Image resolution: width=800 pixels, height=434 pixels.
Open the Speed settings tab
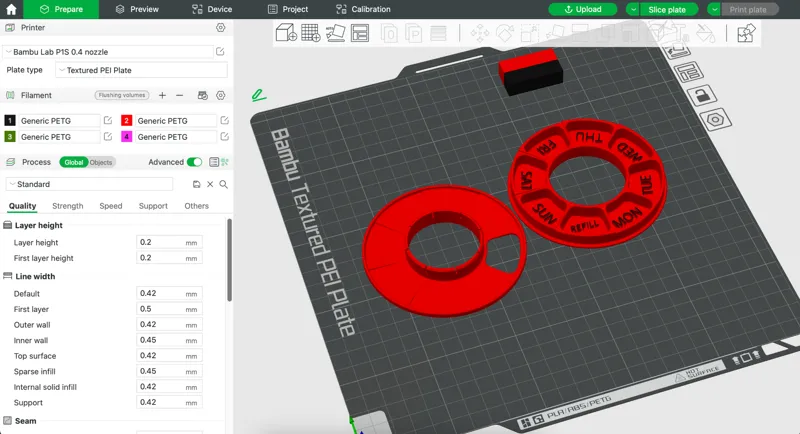(x=111, y=206)
